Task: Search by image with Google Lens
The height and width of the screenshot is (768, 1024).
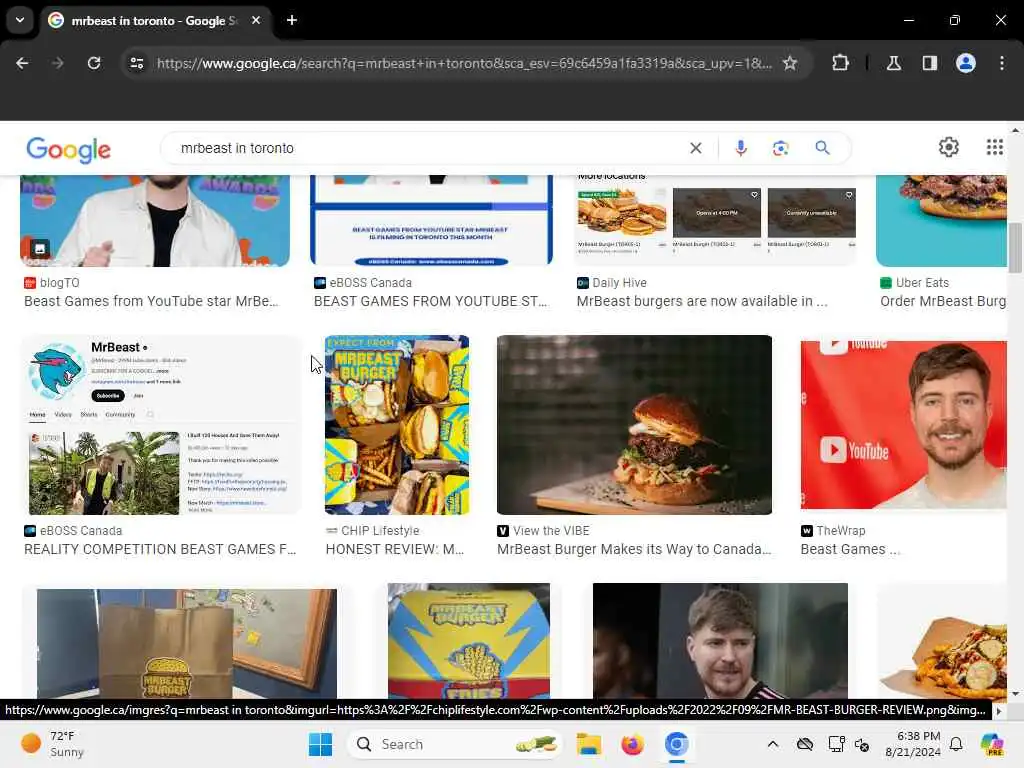Action: (x=780, y=148)
